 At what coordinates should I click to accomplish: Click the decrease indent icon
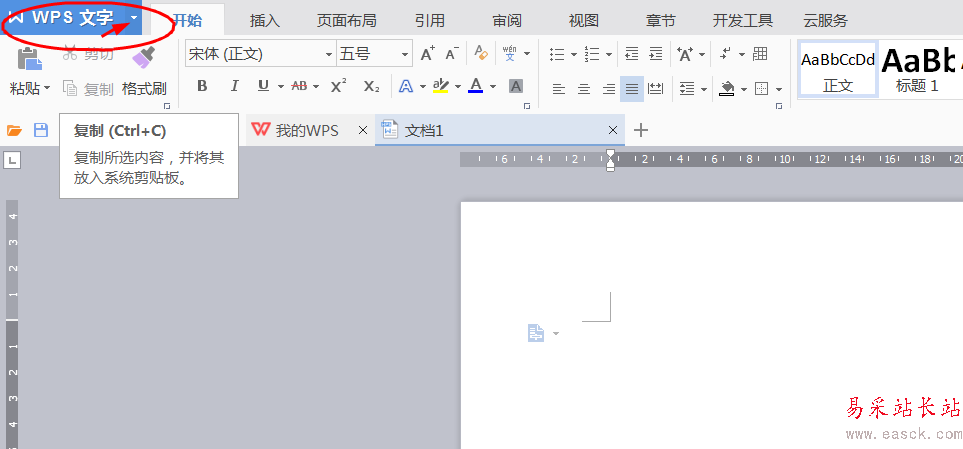pyautogui.click(x=631, y=54)
